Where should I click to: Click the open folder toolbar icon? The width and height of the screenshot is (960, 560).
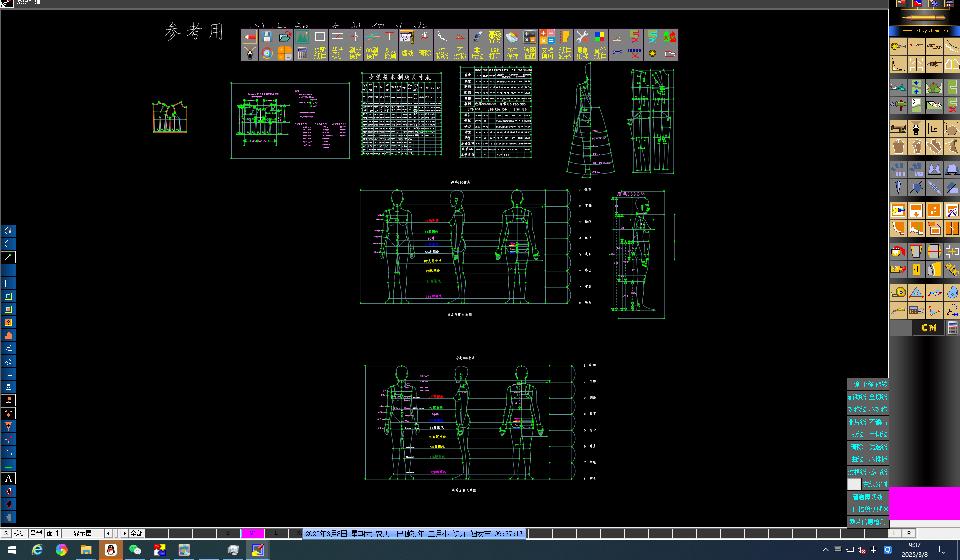pyautogui.click(x=284, y=37)
